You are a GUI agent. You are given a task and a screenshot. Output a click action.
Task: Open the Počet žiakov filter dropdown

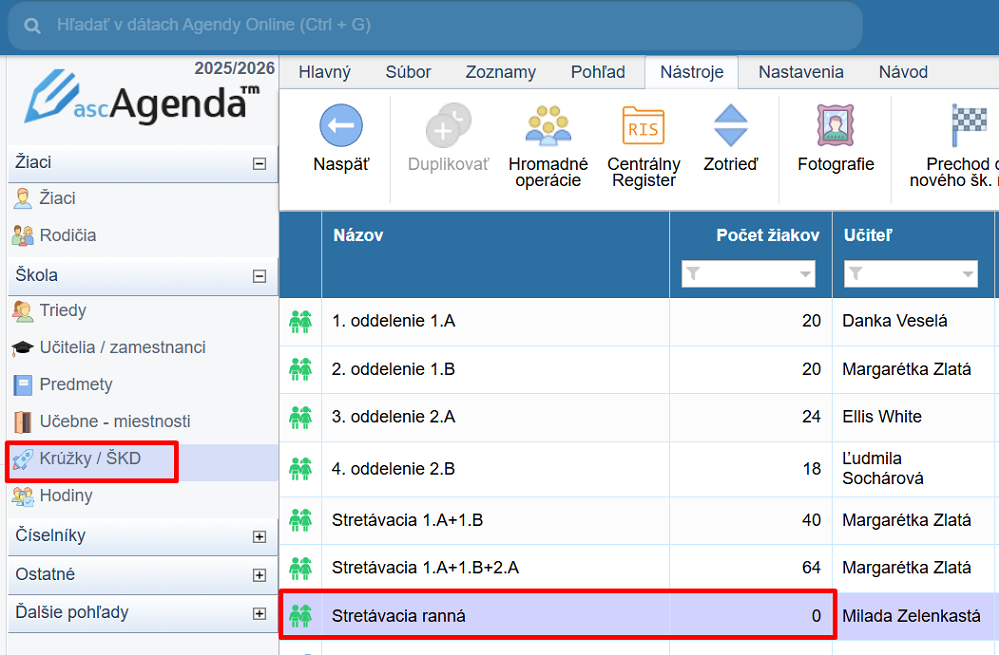click(x=805, y=274)
